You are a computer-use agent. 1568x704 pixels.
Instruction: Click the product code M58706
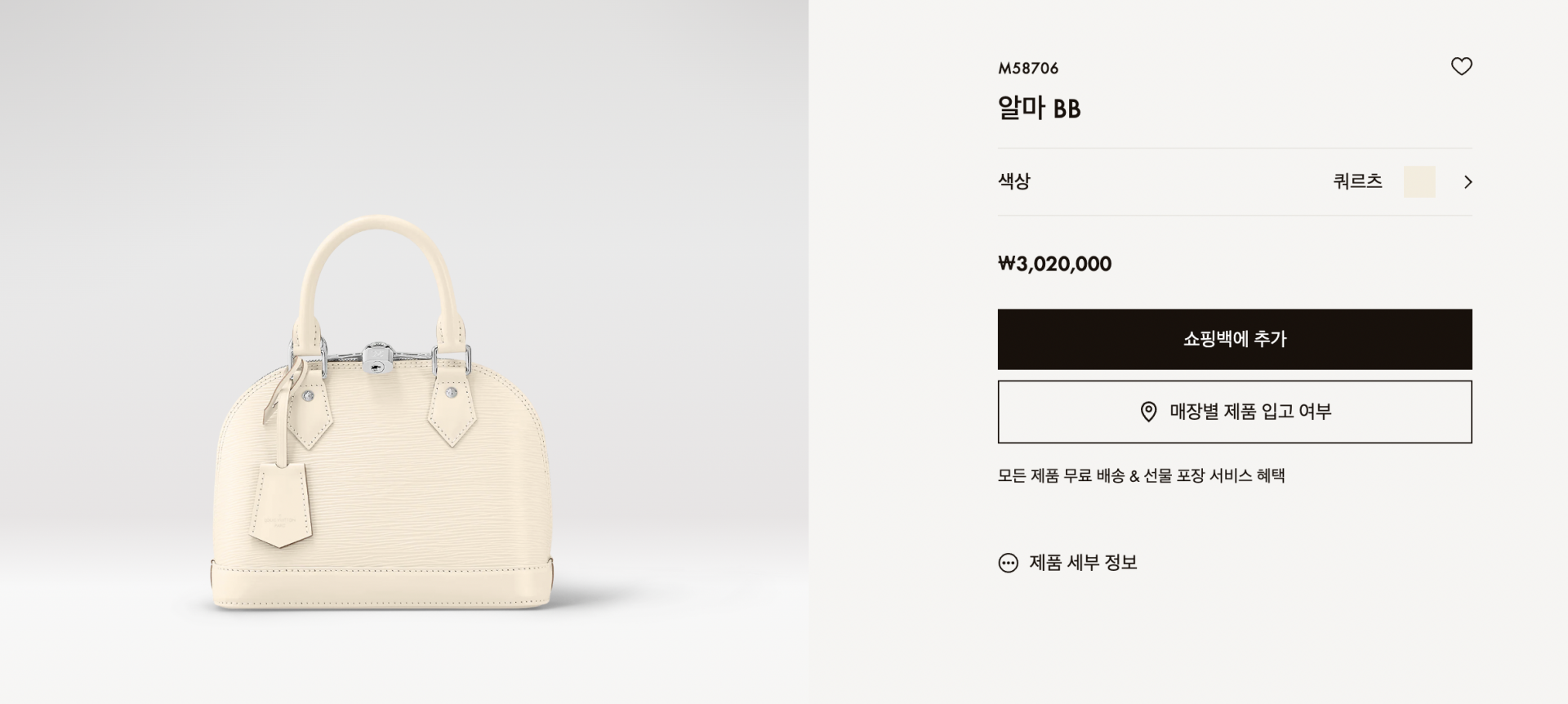tap(1028, 69)
